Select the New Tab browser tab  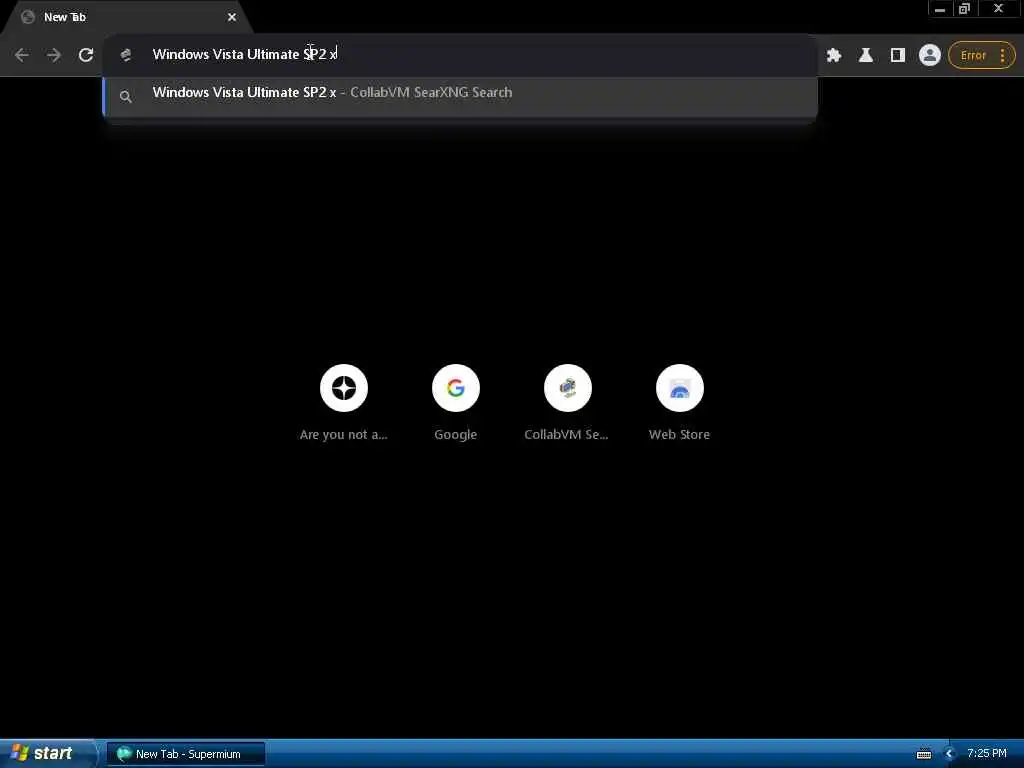tap(127, 17)
